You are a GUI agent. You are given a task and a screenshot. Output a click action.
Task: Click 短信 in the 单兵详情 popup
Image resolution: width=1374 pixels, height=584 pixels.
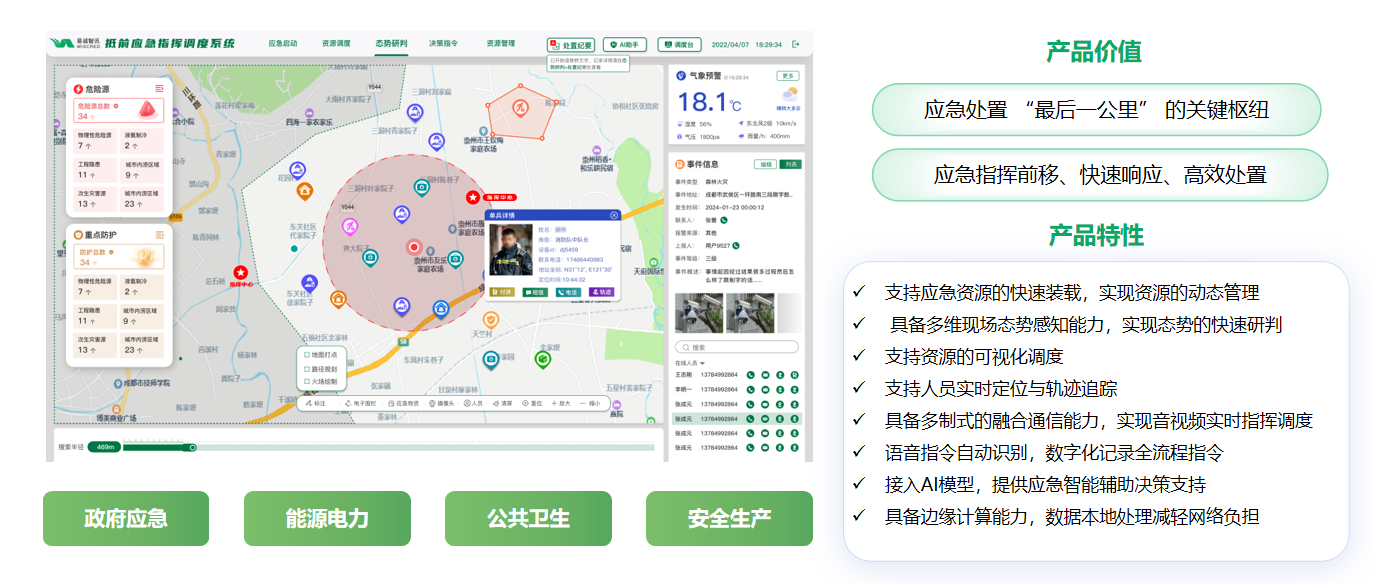click(x=536, y=292)
